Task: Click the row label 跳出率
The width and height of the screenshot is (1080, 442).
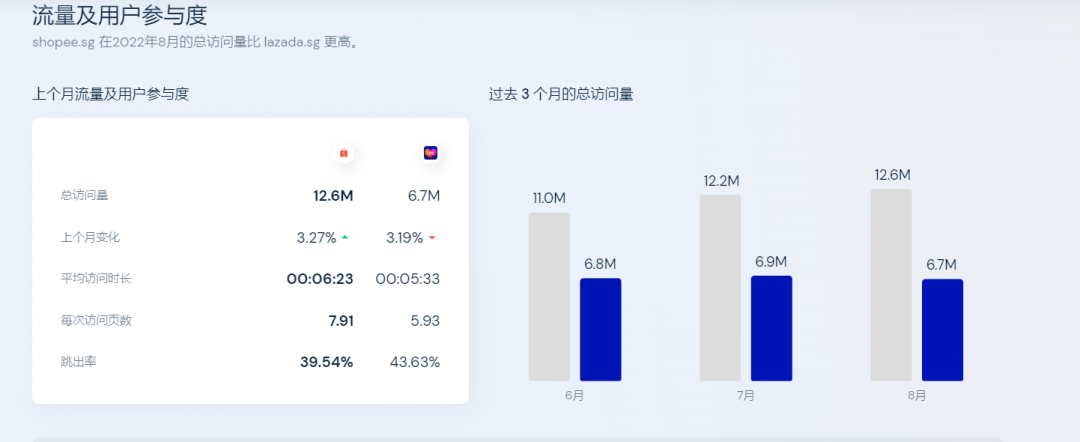Action: (79, 361)
